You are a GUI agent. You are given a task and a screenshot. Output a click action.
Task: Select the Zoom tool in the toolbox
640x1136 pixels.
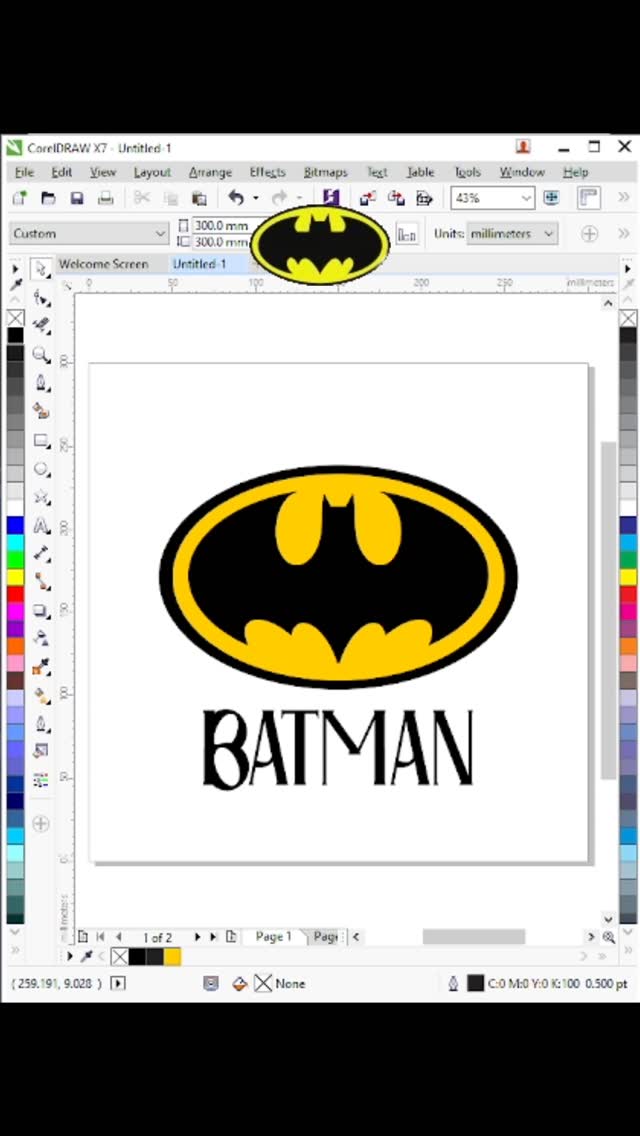[41, 354]
